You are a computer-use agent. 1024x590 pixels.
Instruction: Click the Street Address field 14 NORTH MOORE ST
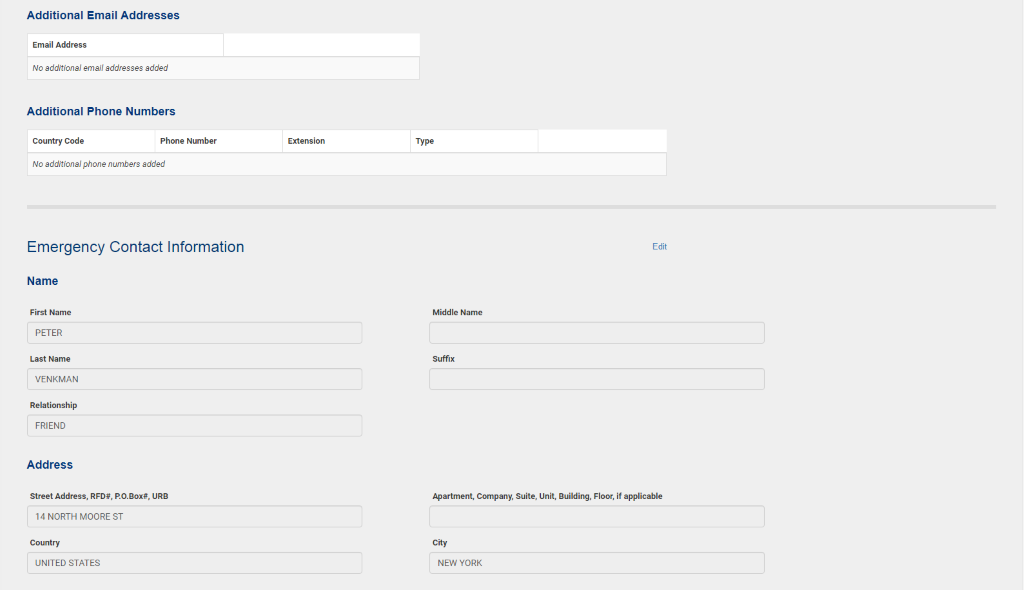pyautogui.click(x=195, y=516)
